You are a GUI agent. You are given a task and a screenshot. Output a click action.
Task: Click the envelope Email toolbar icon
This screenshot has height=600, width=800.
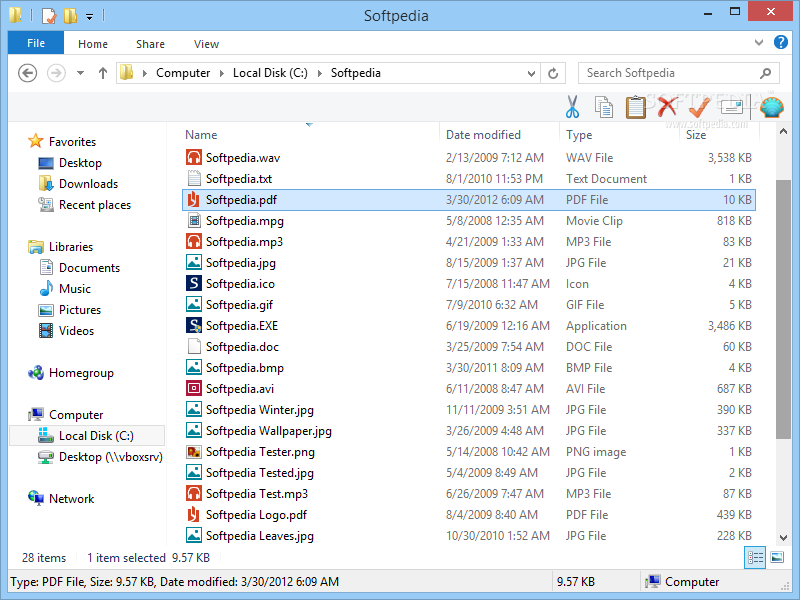click(x=732, y=107)
